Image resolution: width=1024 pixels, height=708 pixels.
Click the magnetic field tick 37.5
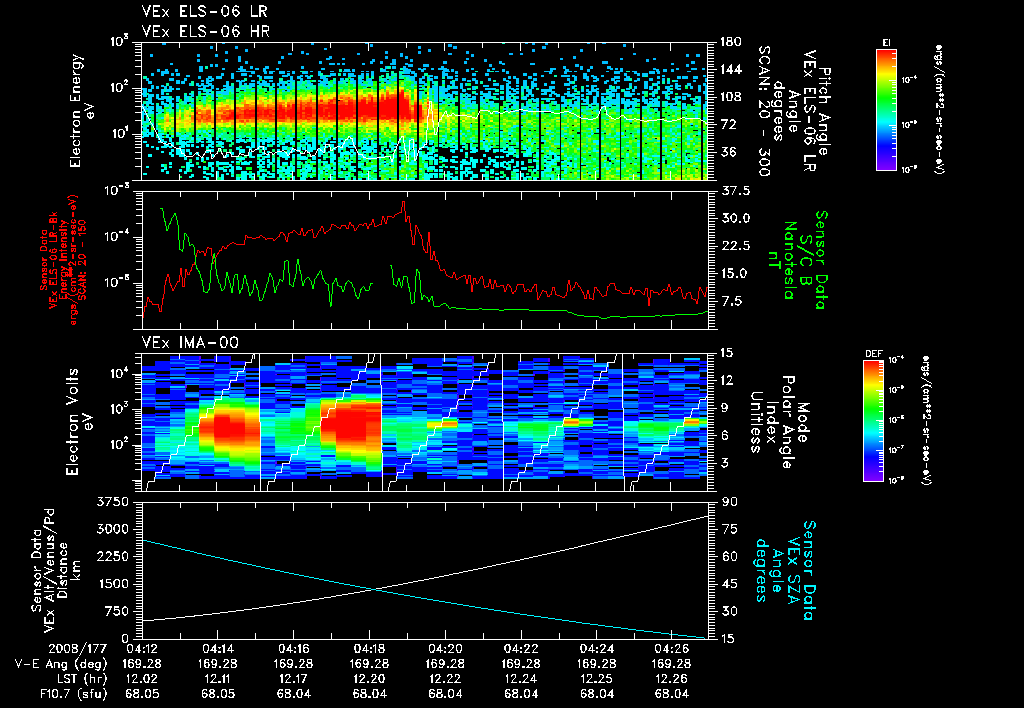734,191
